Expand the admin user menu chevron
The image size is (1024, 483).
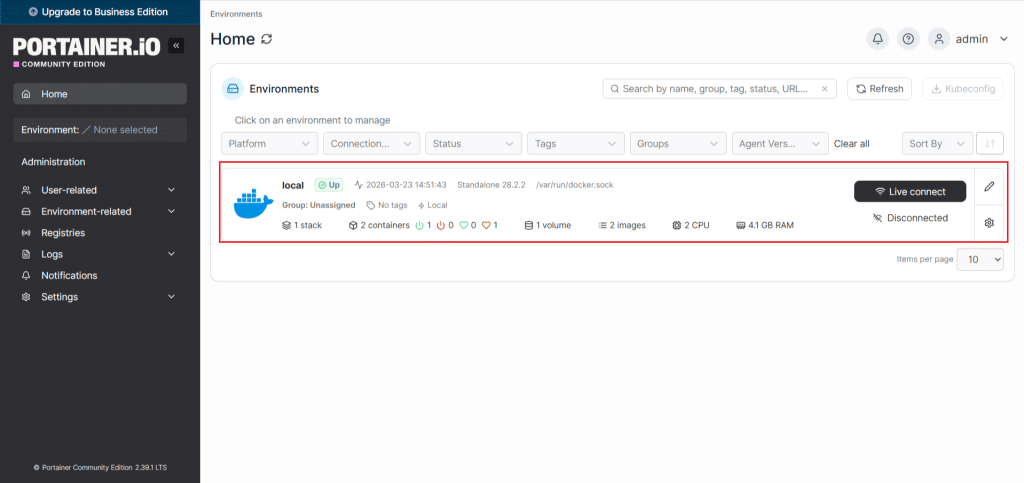click(1004, 39)
